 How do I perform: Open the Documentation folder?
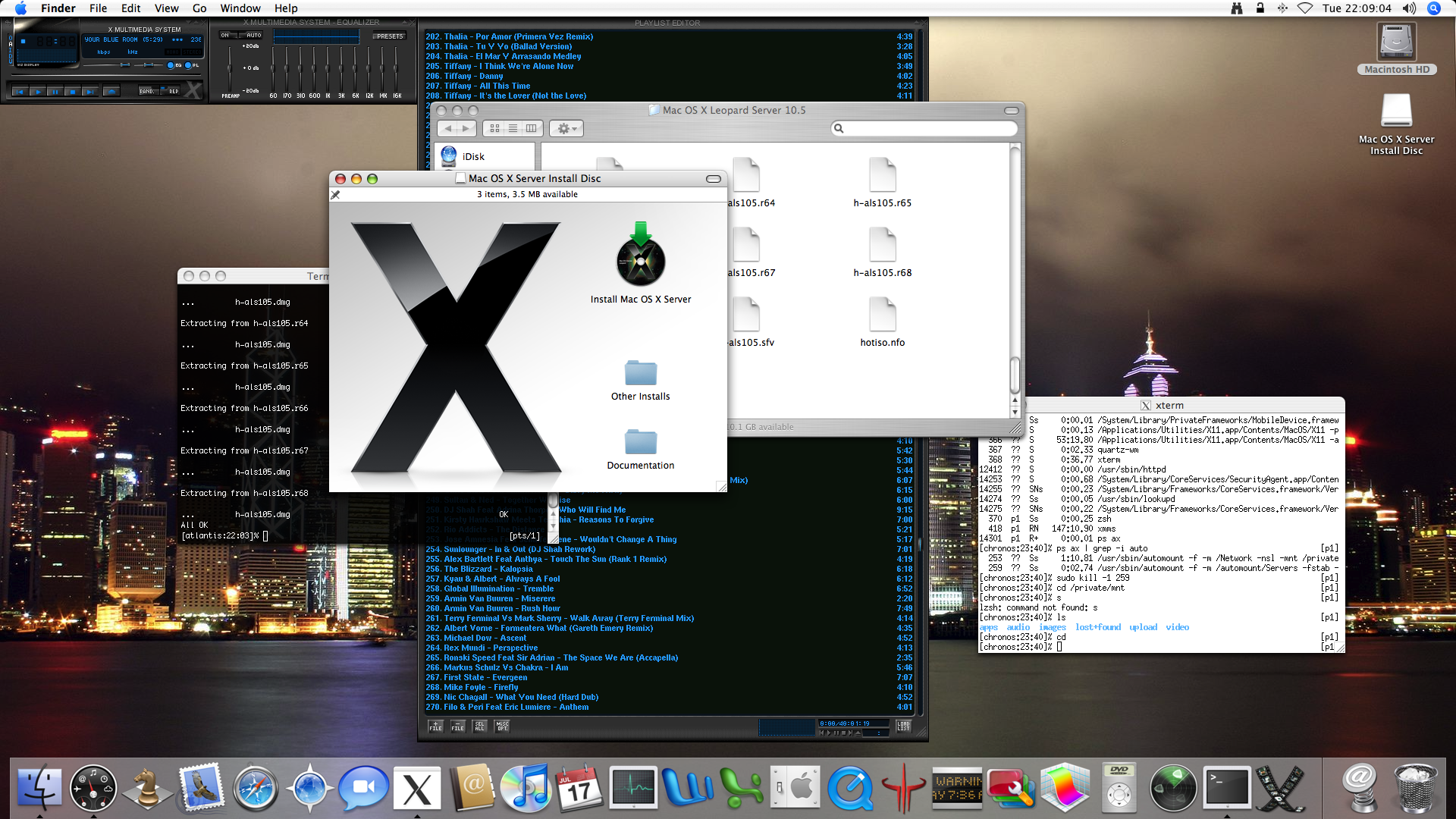pos(641,450)
